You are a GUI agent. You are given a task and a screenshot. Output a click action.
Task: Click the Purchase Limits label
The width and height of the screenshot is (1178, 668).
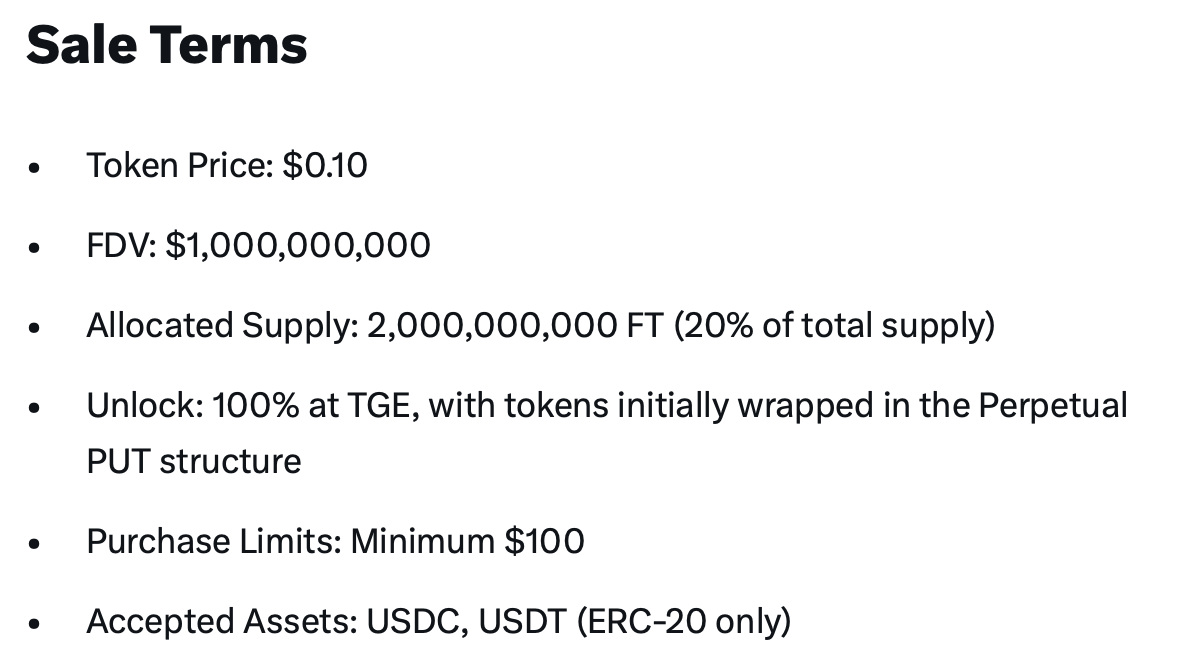point(214,541)
